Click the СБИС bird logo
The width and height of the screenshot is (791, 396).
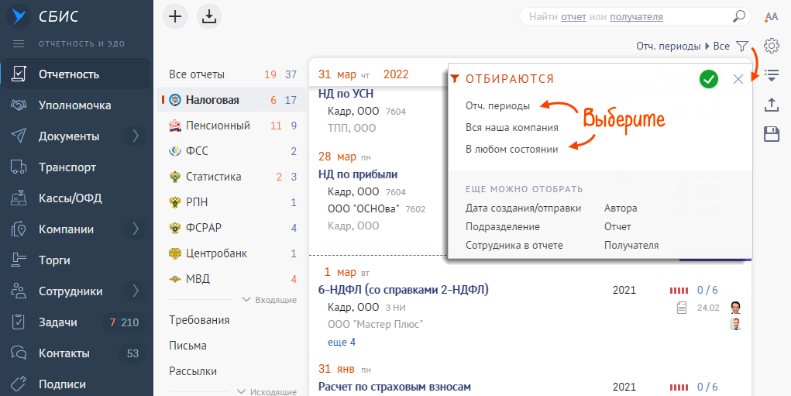(x=19, y=16)
